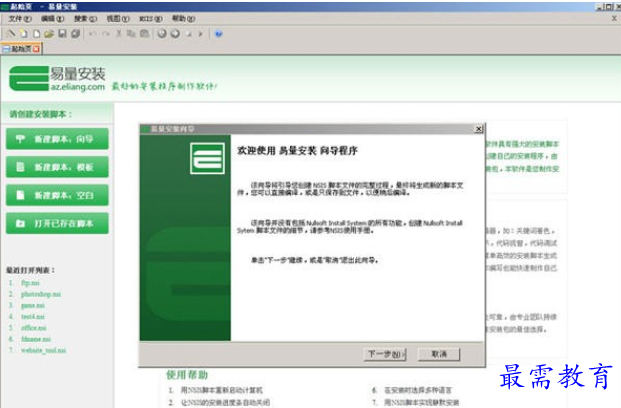Click 新建脚本: 模板 green button
This screenshot has height=408, width=621.
pos(57,167)
